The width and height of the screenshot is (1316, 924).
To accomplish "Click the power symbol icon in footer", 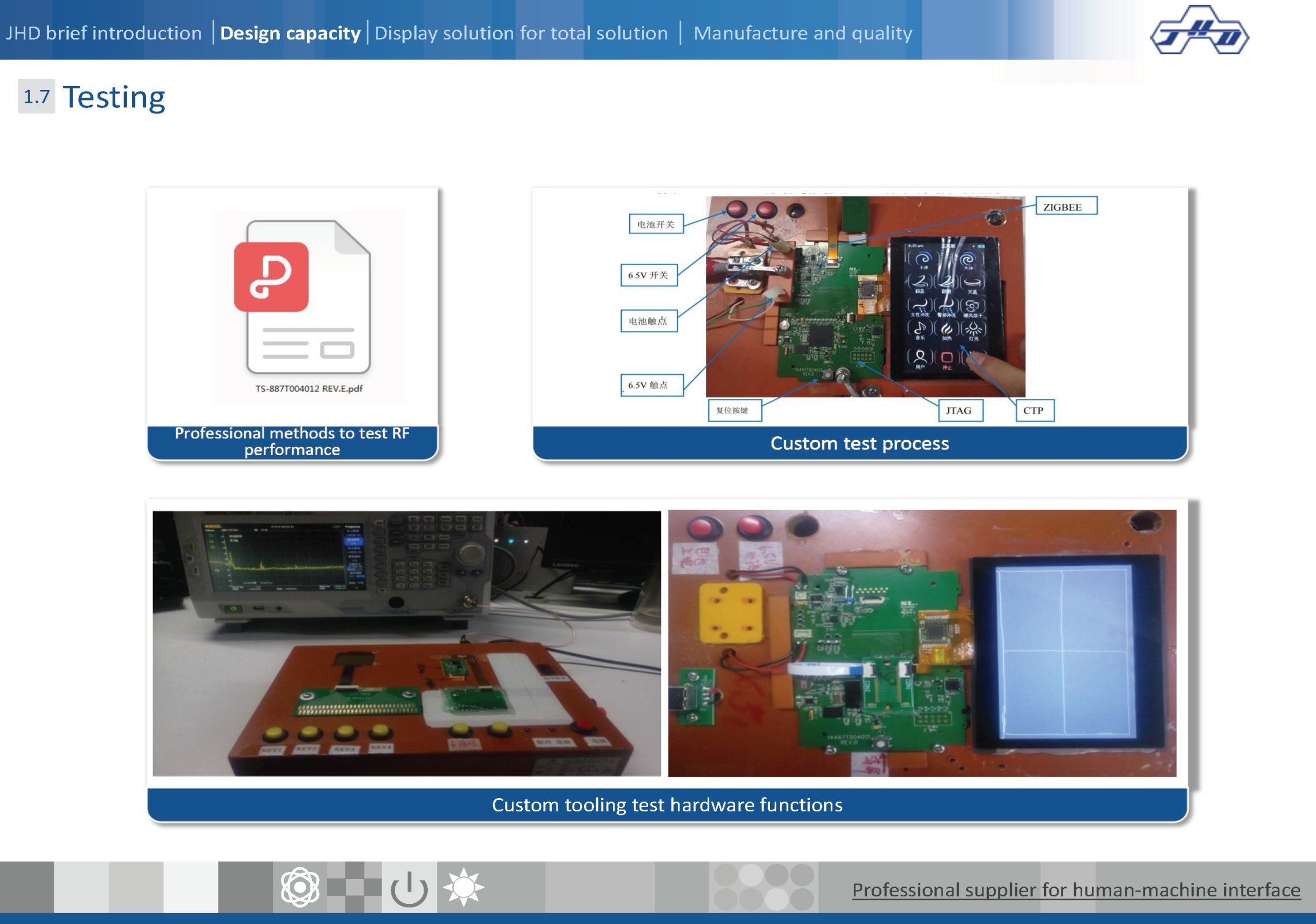I will 409,888.
